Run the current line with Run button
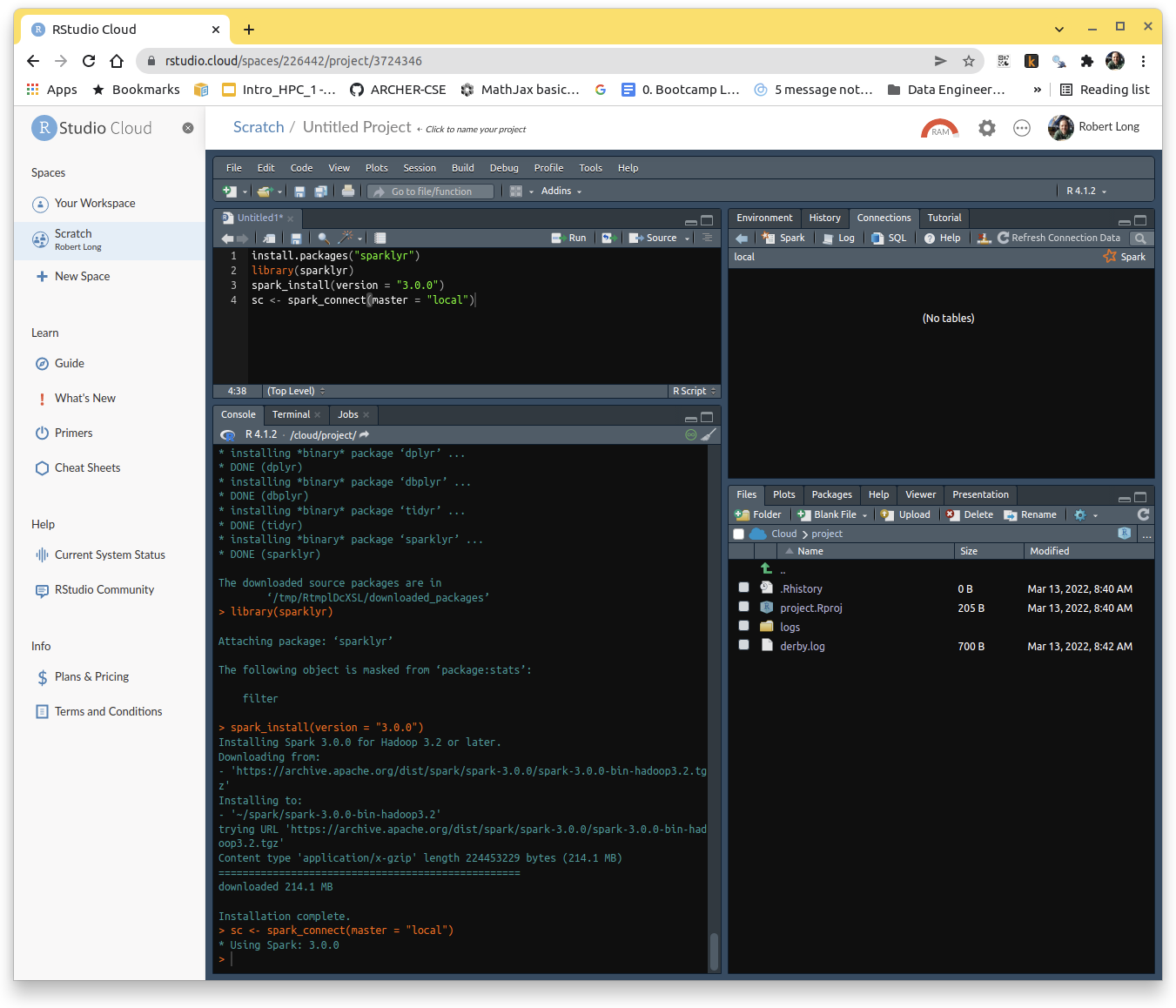The height and width of the screenshot is (1008, 1176). coord(569,239)
